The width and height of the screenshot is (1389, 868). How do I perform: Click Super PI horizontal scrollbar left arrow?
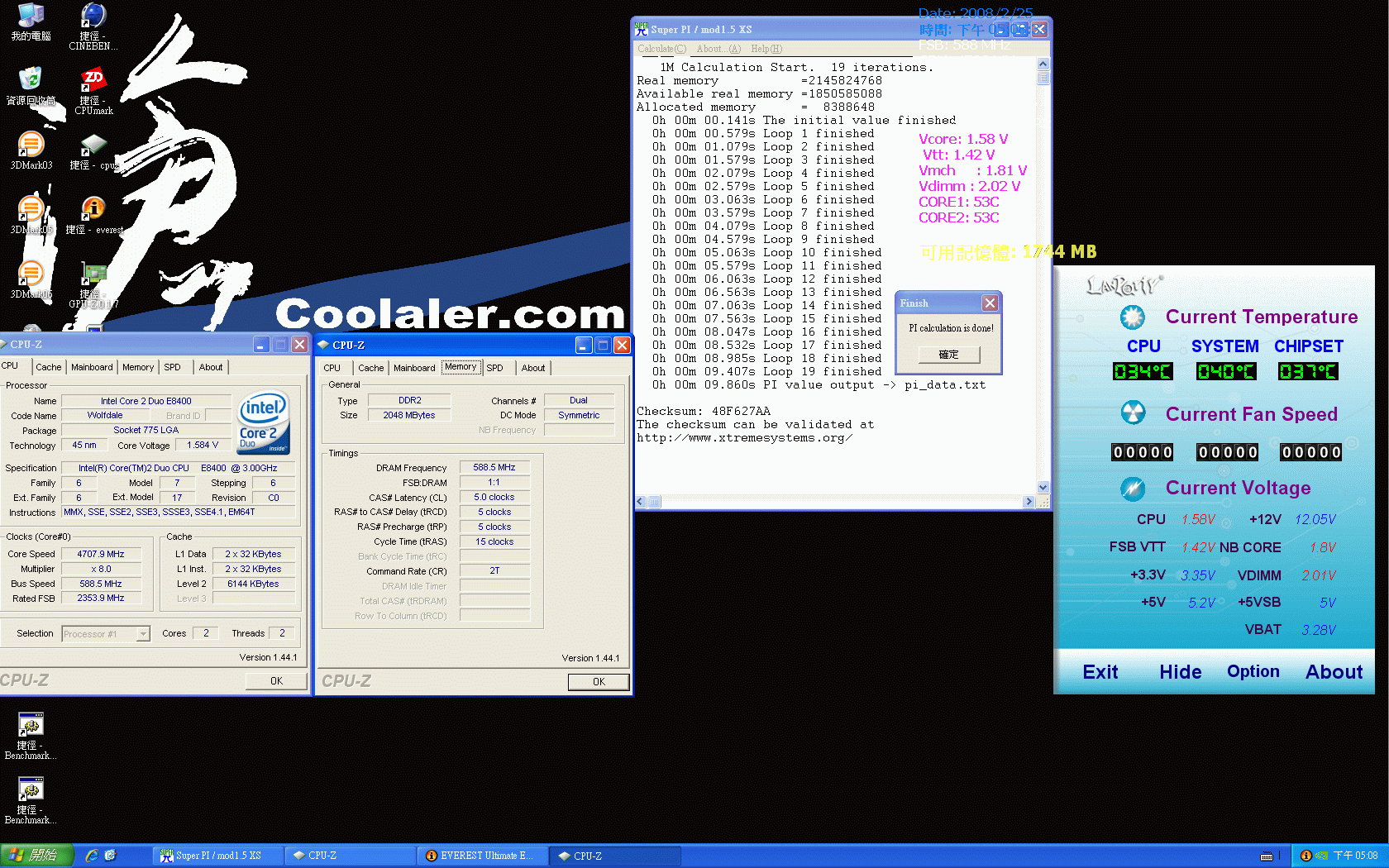(641, 502)
